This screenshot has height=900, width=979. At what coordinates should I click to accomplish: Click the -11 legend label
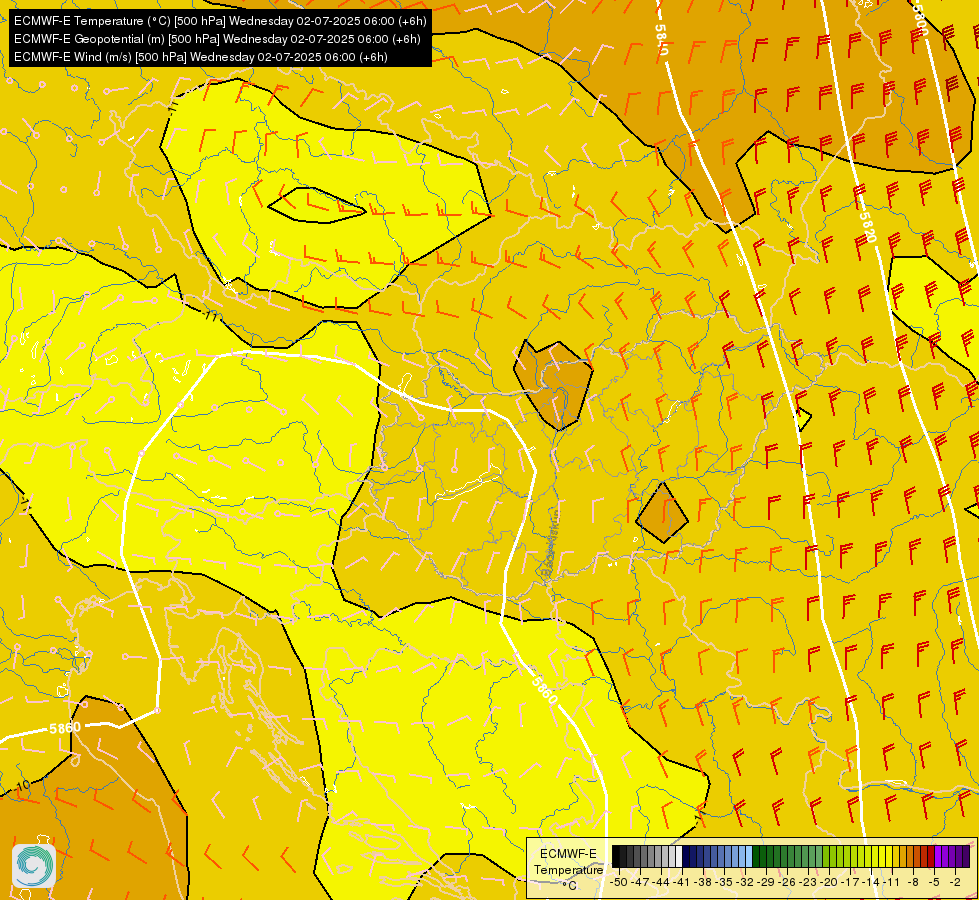click(892, 882)
